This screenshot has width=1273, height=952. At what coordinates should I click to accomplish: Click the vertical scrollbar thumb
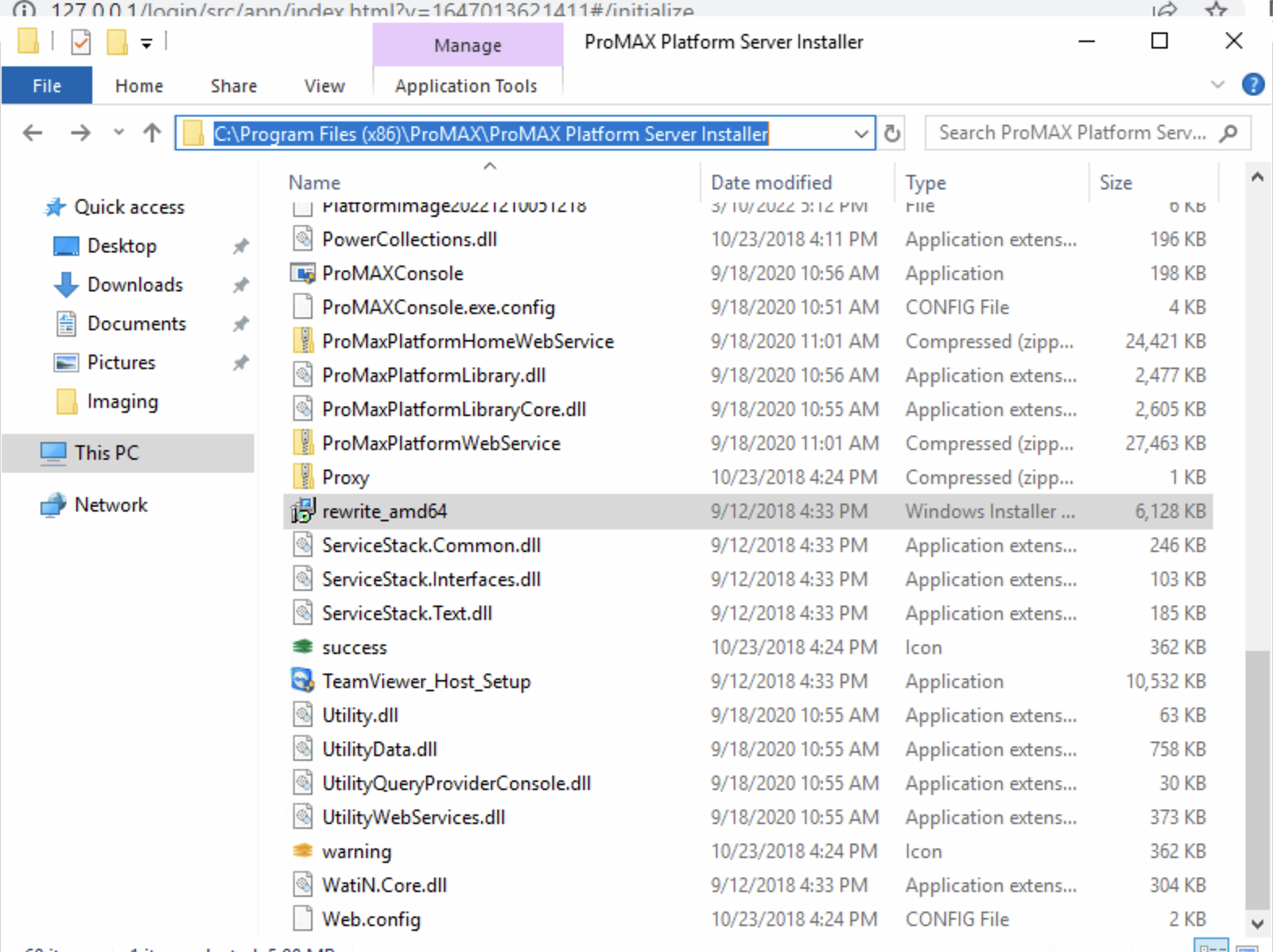1258,780
